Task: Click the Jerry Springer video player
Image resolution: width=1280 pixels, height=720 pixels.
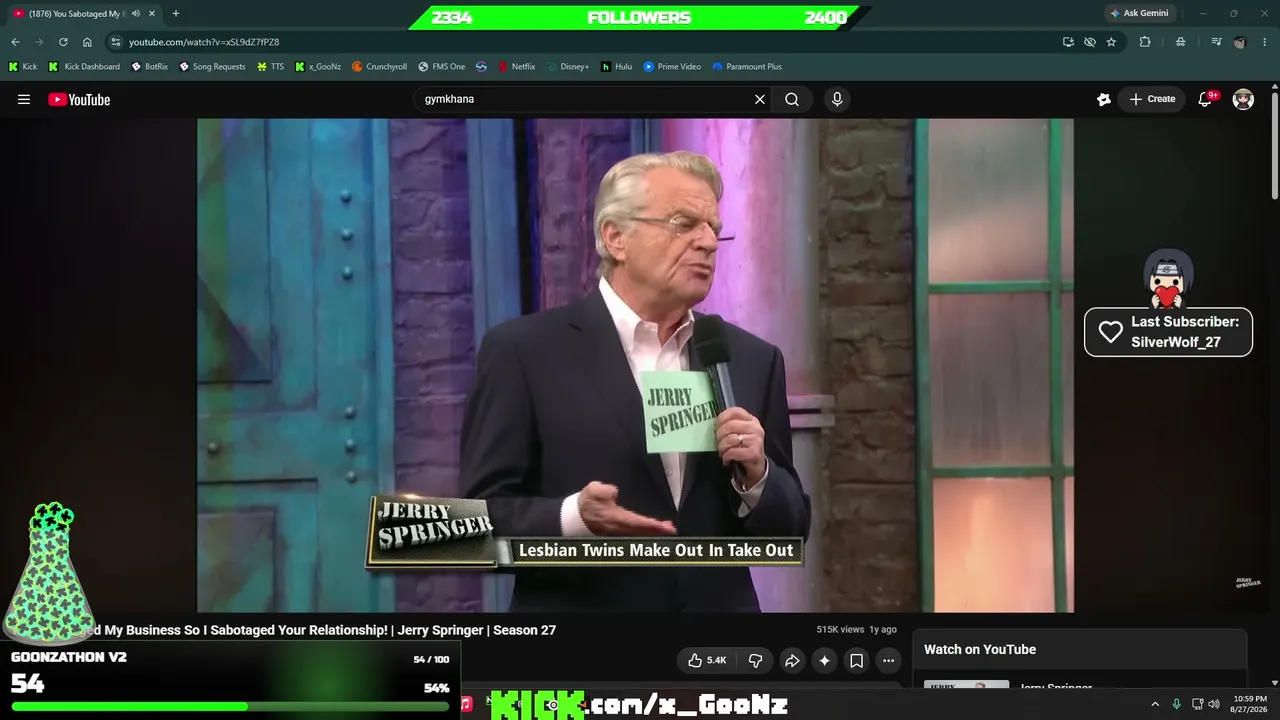Action: (x=635, y=365)
